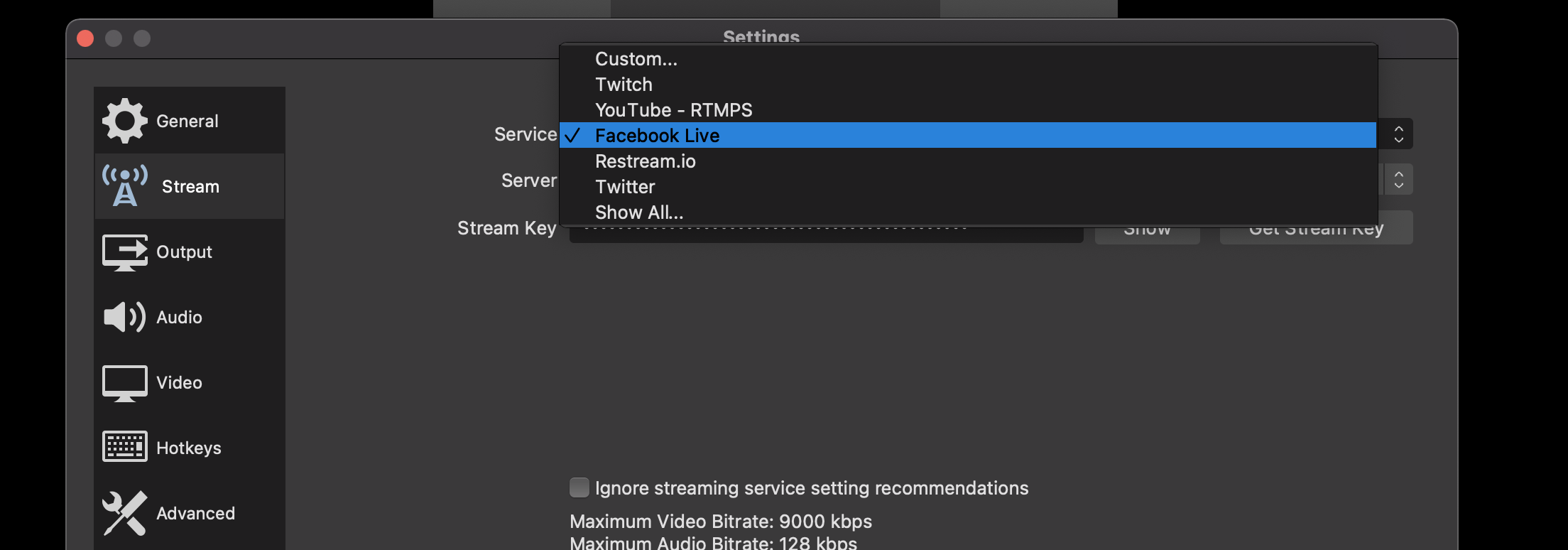Image resolution: width=1568 pixels, height=550 pixels.
Task: Open Advanced wrench-and-screwdriver icon
Action: [125, 513]
